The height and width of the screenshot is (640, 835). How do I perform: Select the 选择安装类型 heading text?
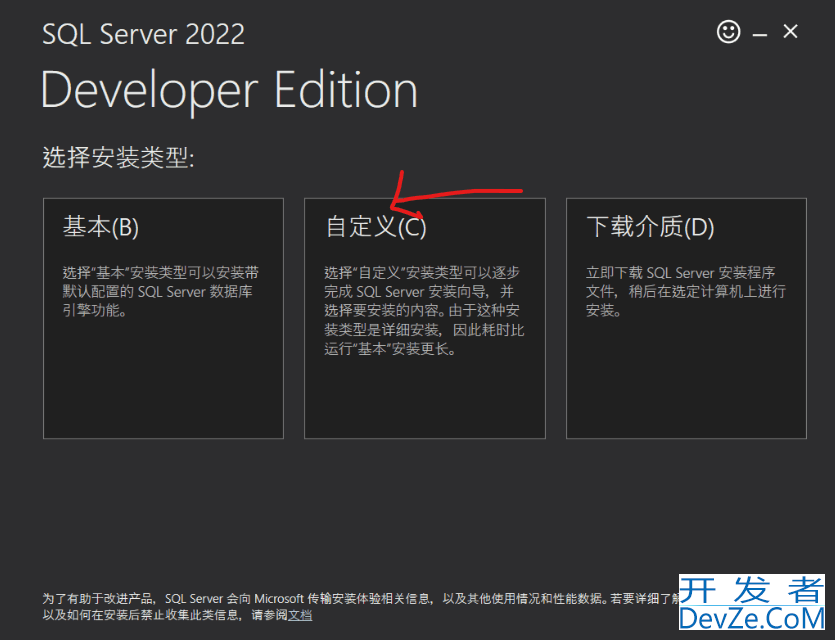pos(118,158)
